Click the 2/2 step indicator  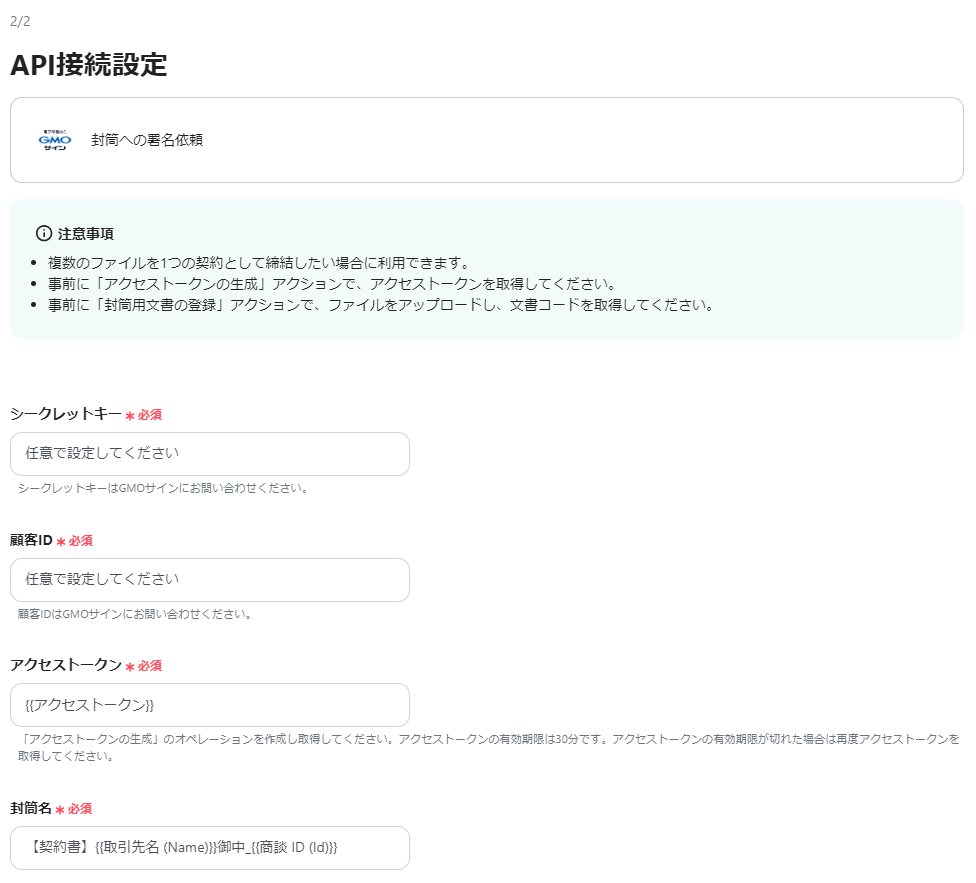click(x=20, y=20)
